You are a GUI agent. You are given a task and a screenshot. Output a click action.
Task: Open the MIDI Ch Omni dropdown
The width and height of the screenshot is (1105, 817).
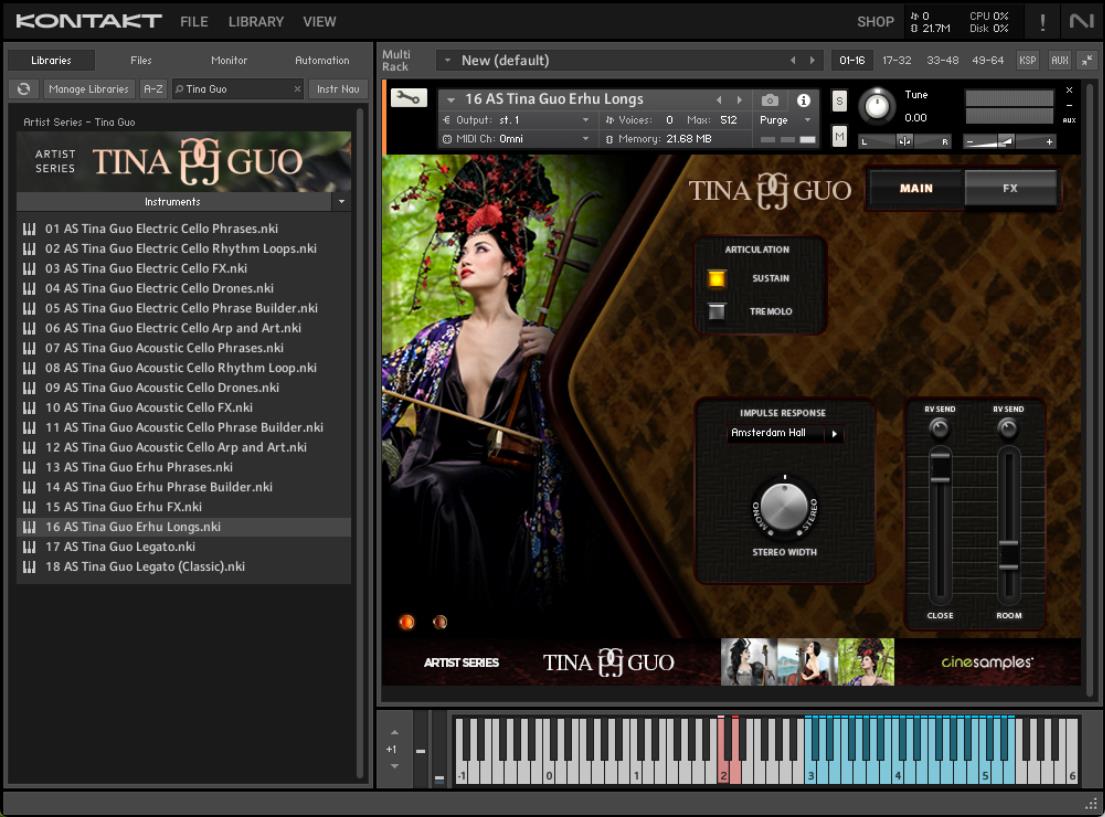[586, 139]
